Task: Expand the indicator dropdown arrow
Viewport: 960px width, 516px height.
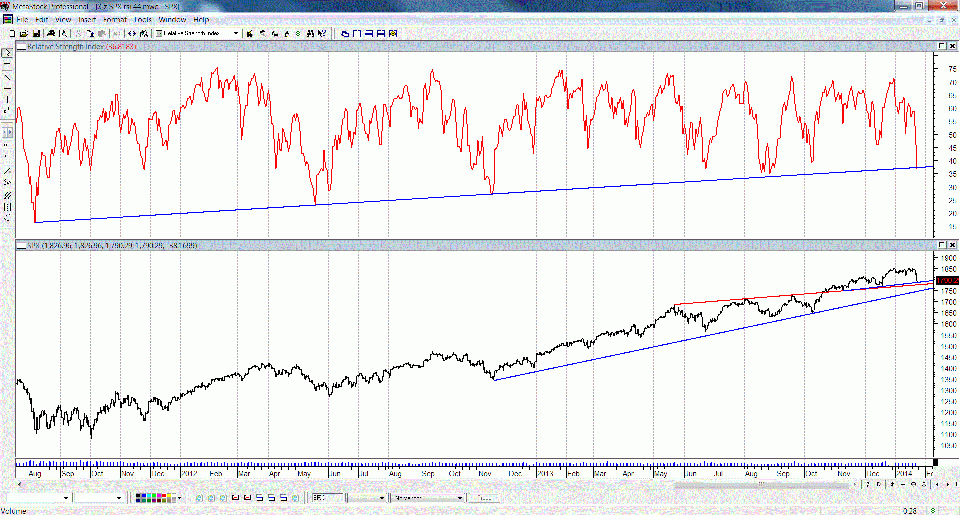Action: click(236, 34)
